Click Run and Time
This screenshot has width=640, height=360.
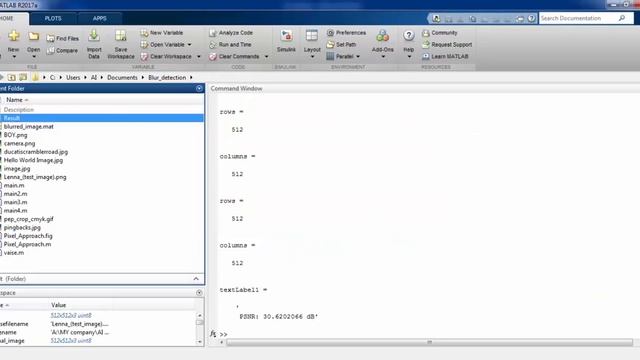[x=230, y=44]
